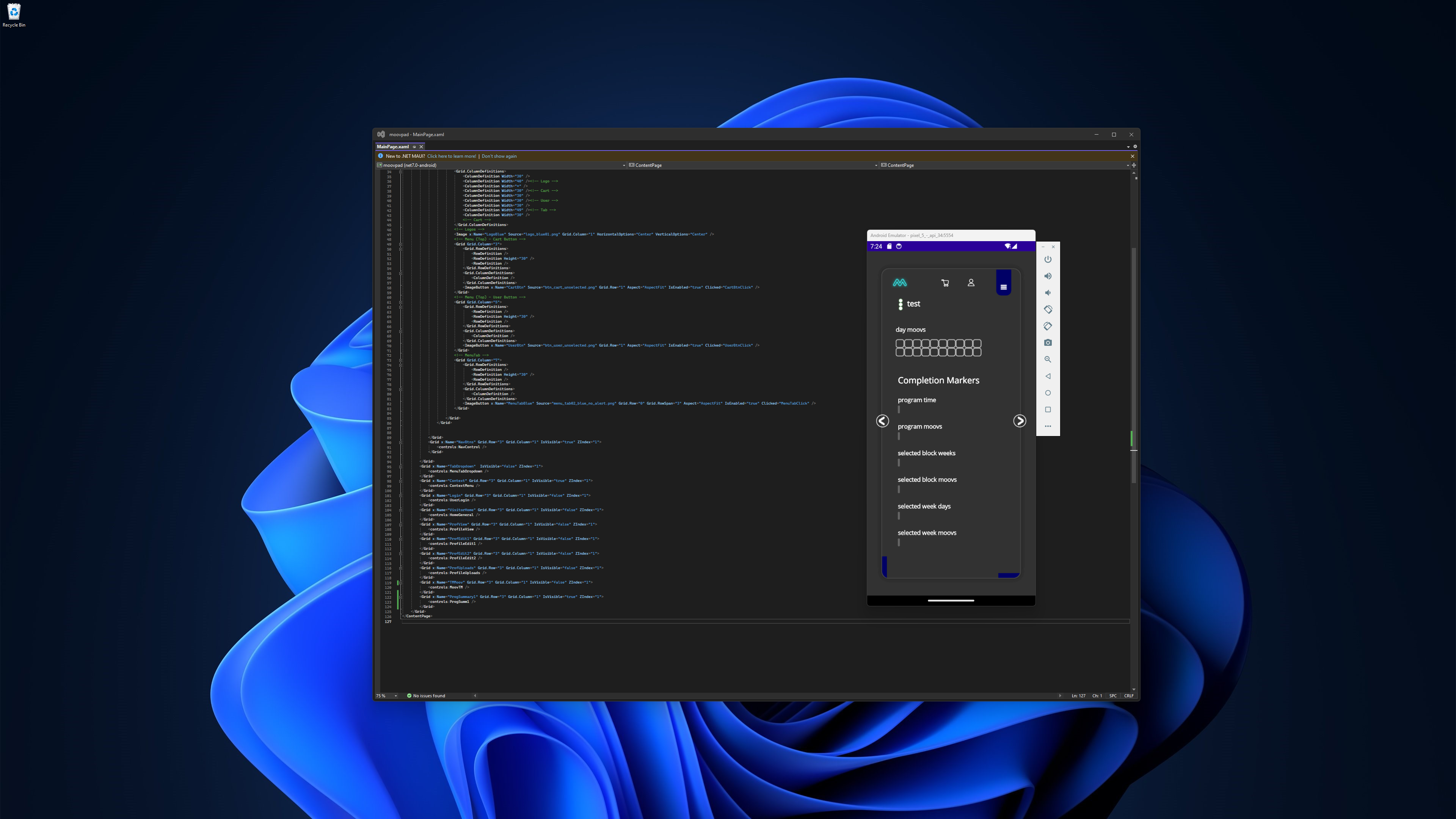The width and height of the screenshot is (1456, 819).
Task: Tap the 'Completion Markers' heading
Action: click(x=938, y=380)
